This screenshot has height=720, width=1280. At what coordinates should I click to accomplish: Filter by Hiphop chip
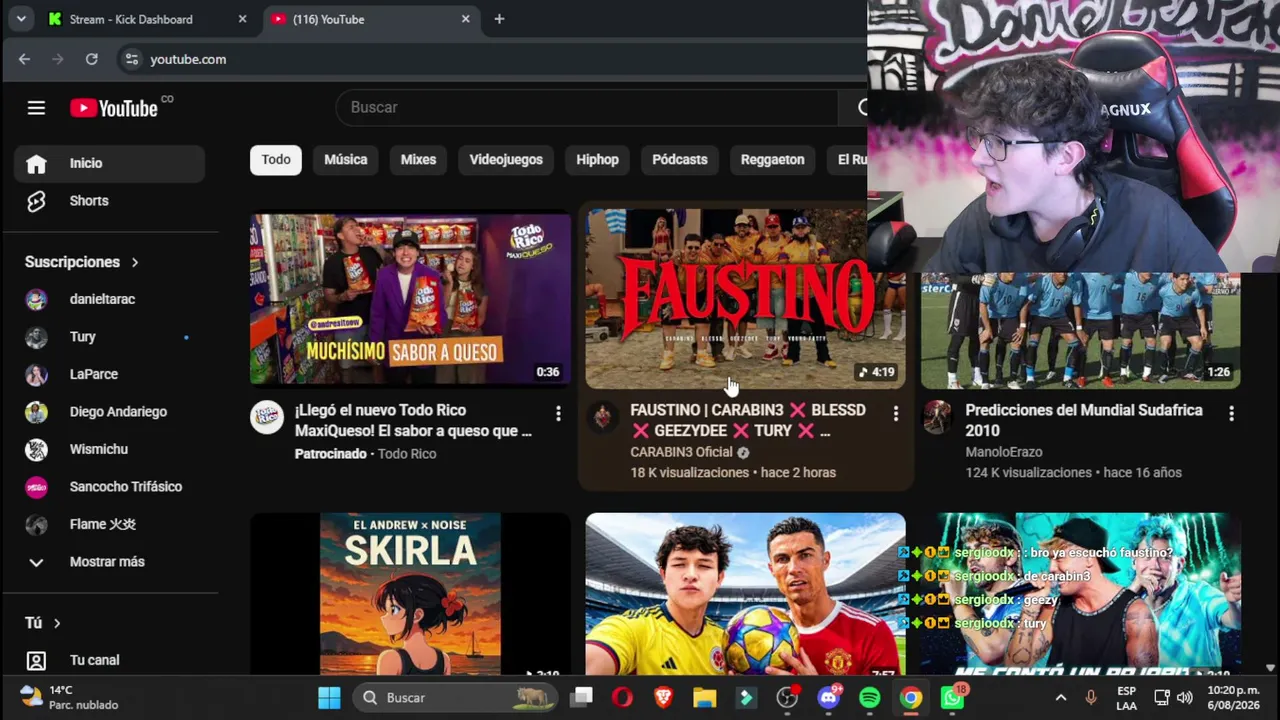tap(598, 160)
